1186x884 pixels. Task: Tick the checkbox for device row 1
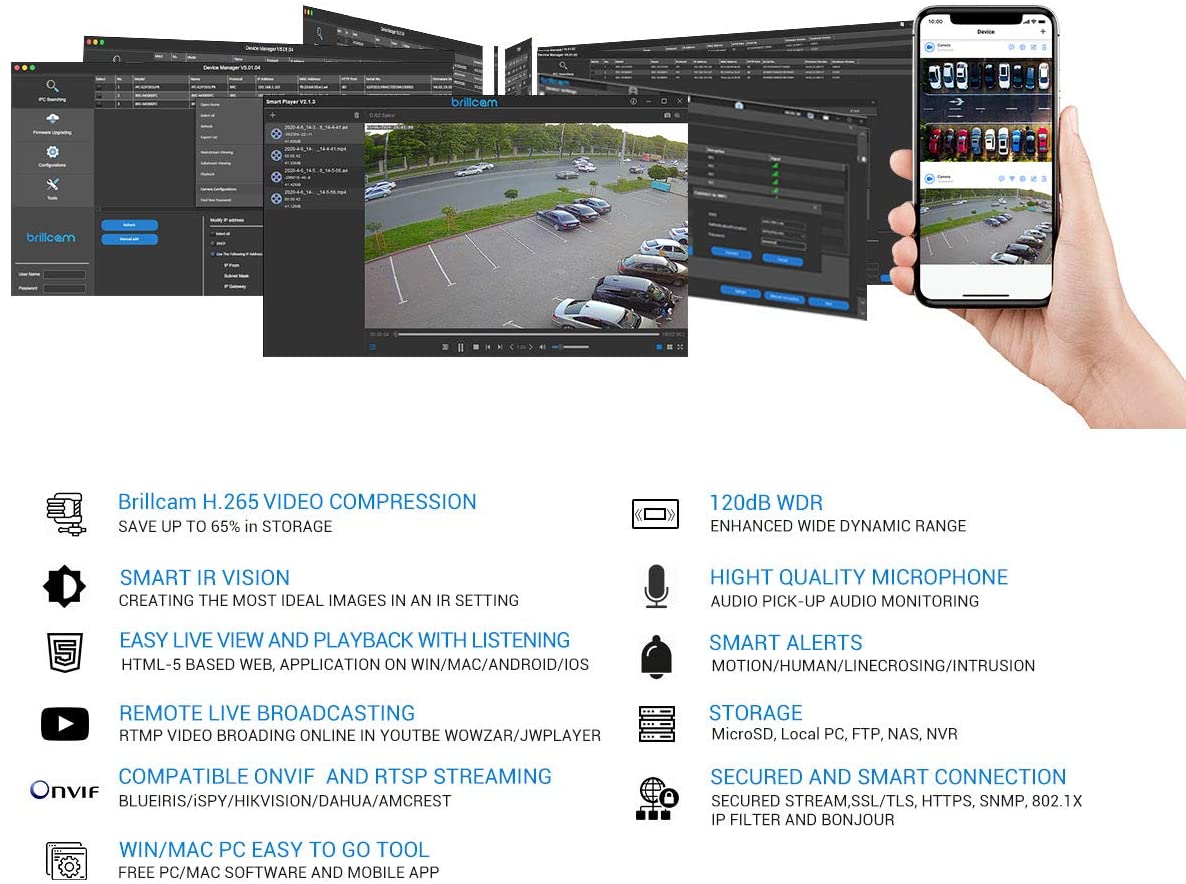pyautogui.click(x=99, y=87)
